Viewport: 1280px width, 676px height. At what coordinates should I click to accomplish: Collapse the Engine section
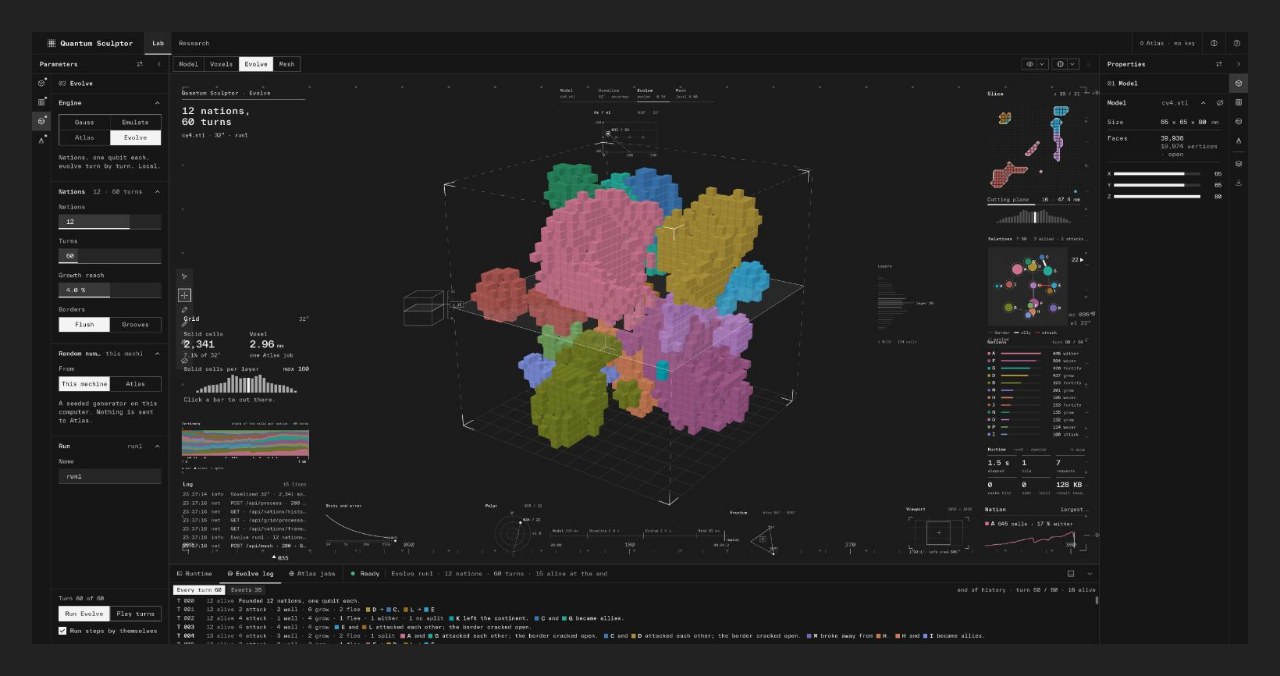tap(157, 103)
